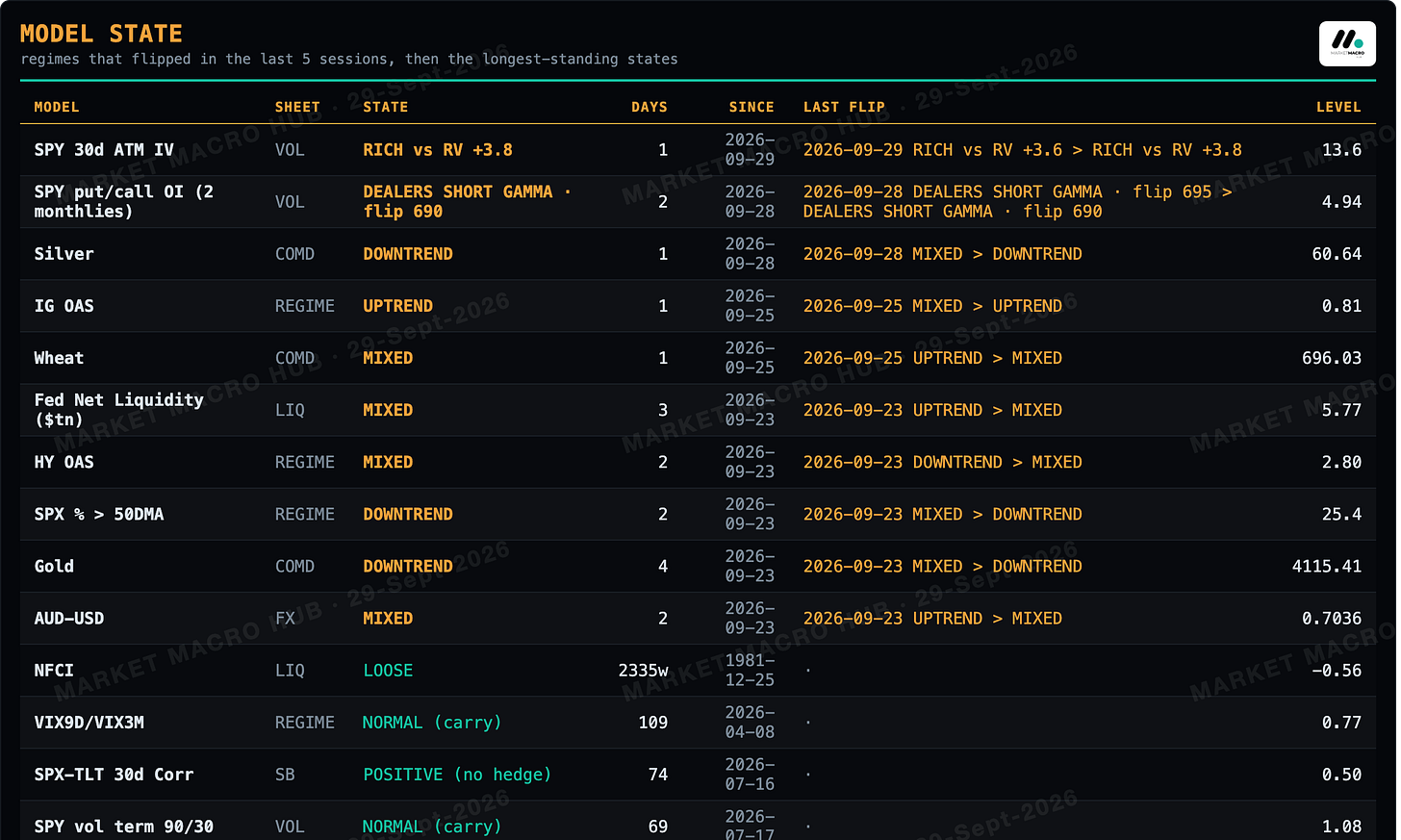Click the LOOSE state for NFCI
The width and height of the screenshot is (1401, 840).
pyautogui.click(x=388, y=670)
